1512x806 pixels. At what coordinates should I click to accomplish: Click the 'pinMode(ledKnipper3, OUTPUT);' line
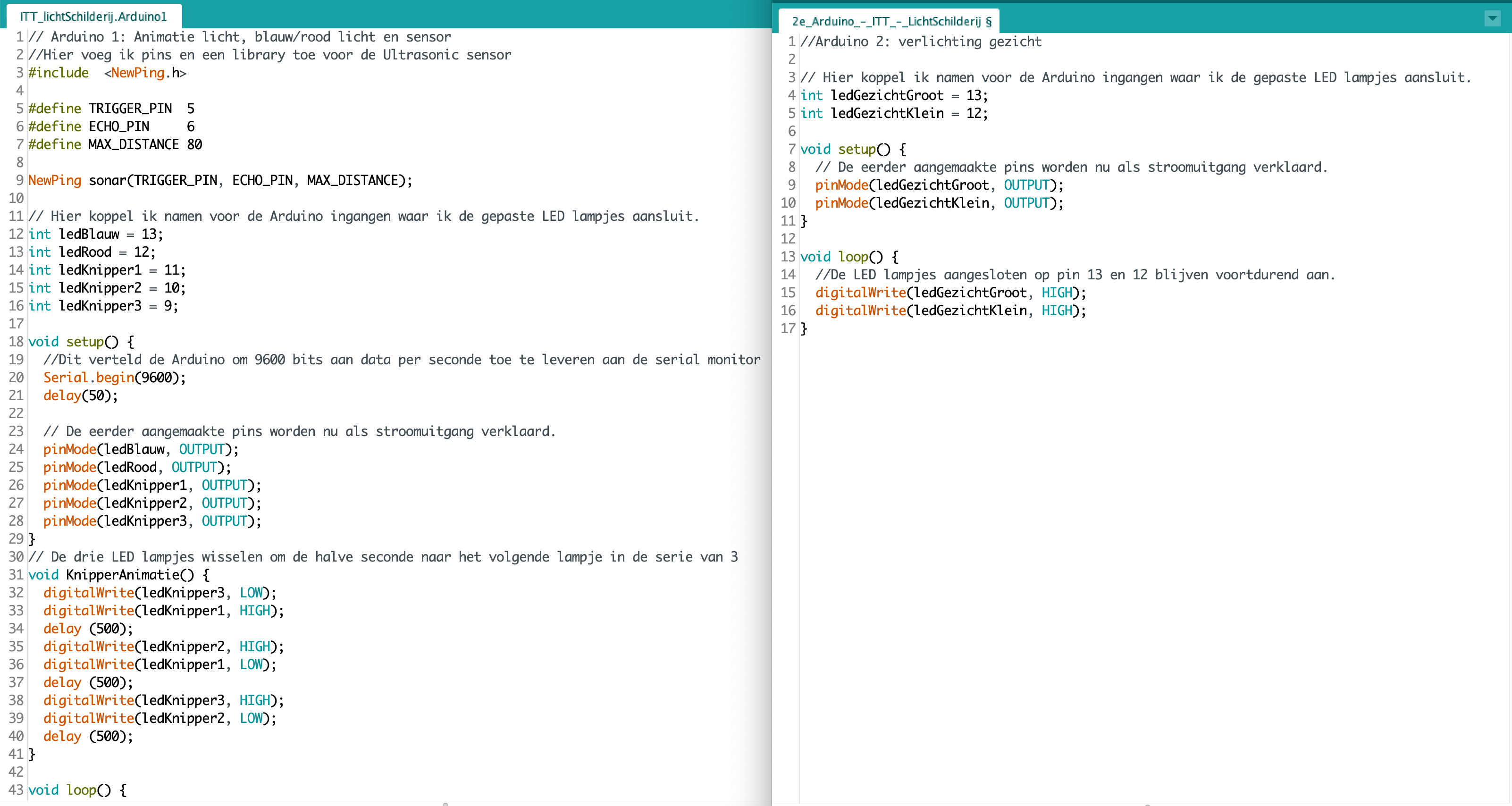coord(152,521)
